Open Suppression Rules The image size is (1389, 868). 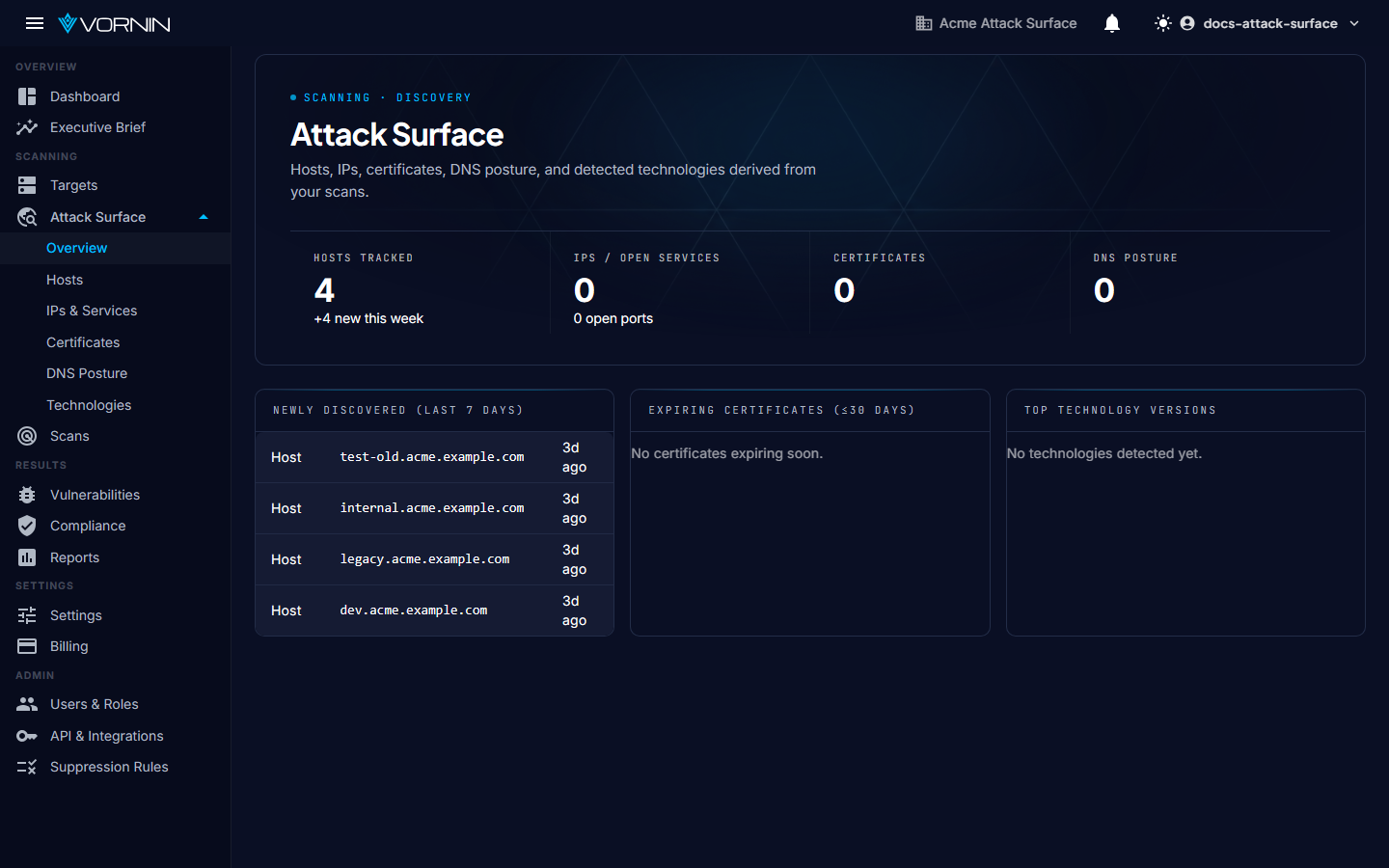(109, 767)
